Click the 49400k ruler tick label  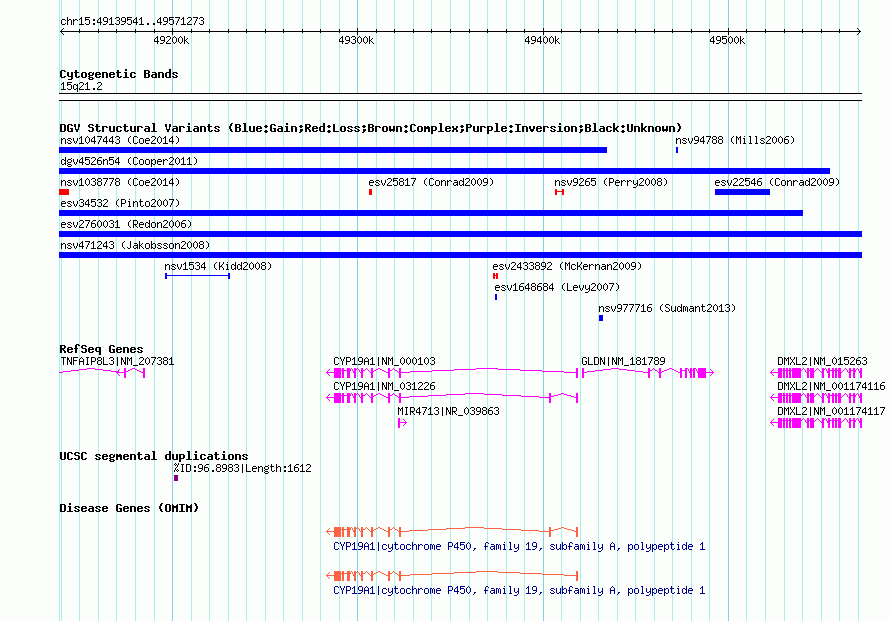[542, 40]
